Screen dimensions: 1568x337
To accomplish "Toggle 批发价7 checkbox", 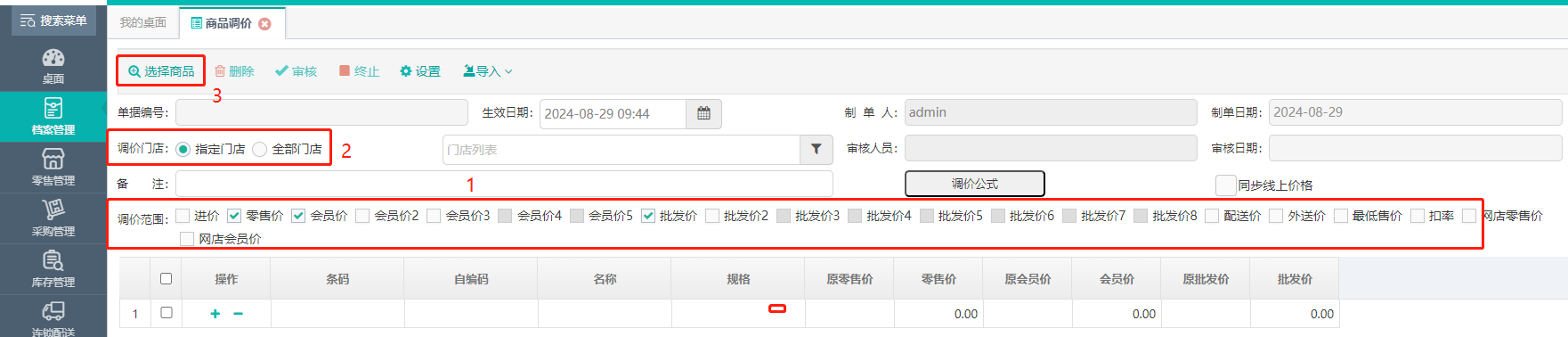I will [x=1069, y=216].
